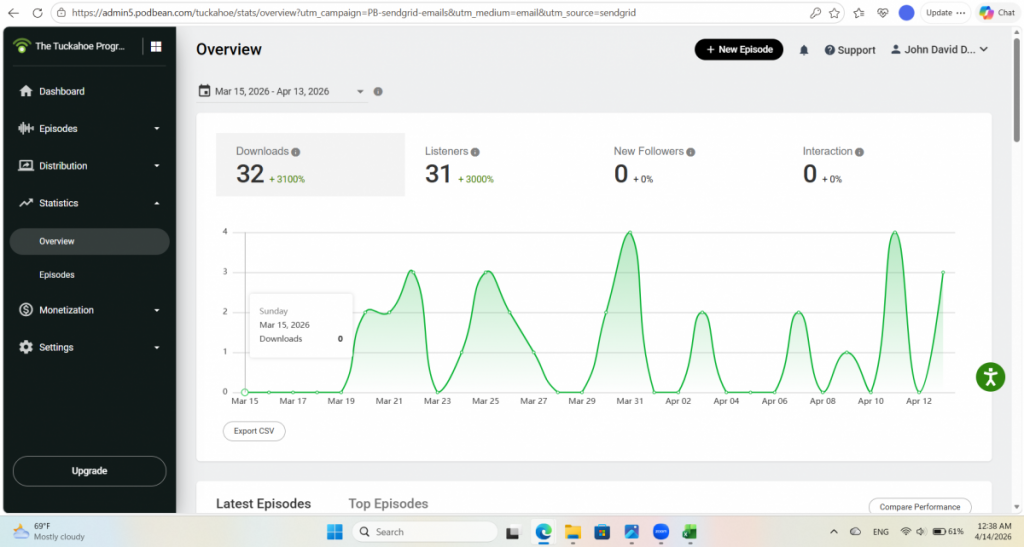Screen dimensions: 1024x547
Task: Switch to the Top Episodes tab
Action: (x=388, y=504)
